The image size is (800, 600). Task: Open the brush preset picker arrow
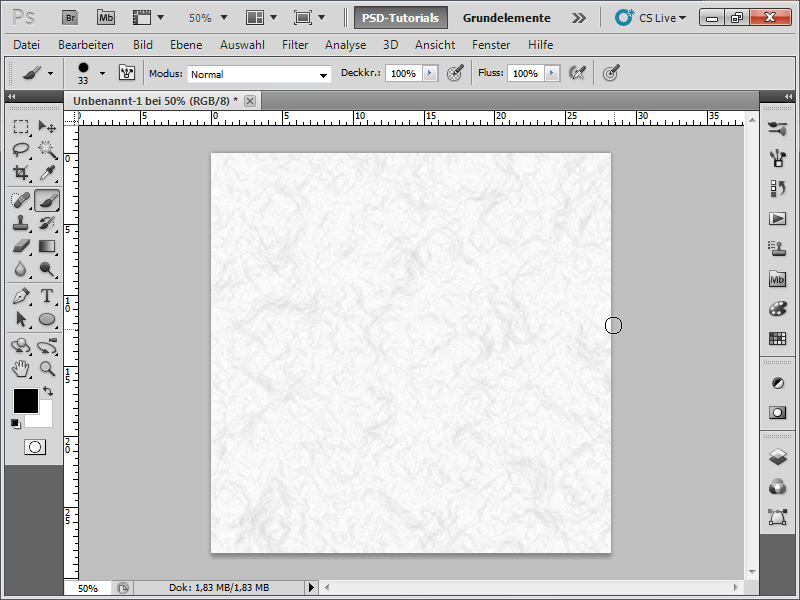[103, 73]
